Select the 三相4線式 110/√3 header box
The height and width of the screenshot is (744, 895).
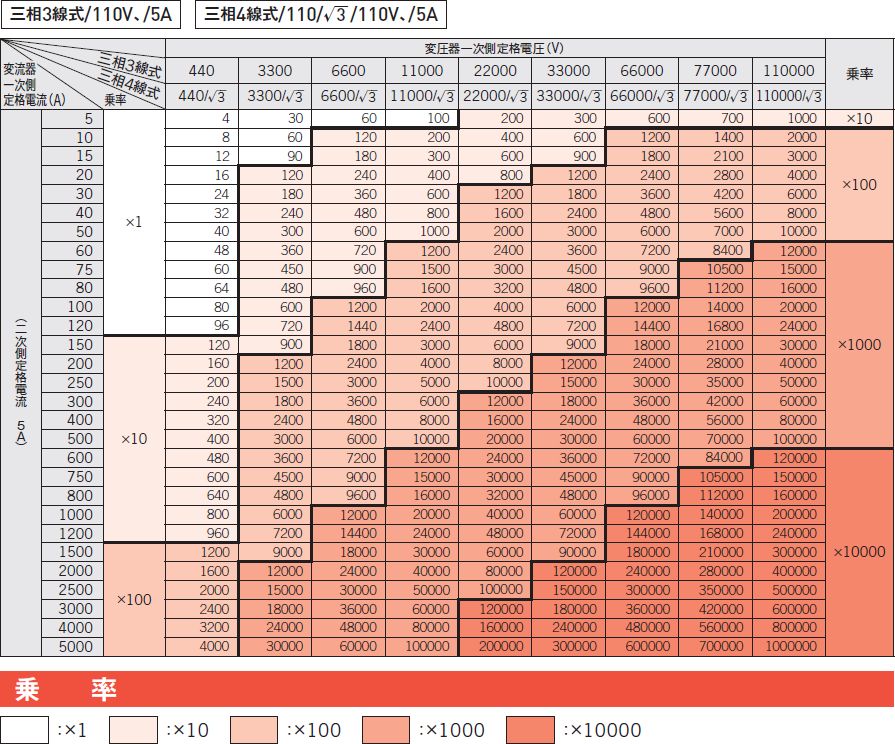320,16
